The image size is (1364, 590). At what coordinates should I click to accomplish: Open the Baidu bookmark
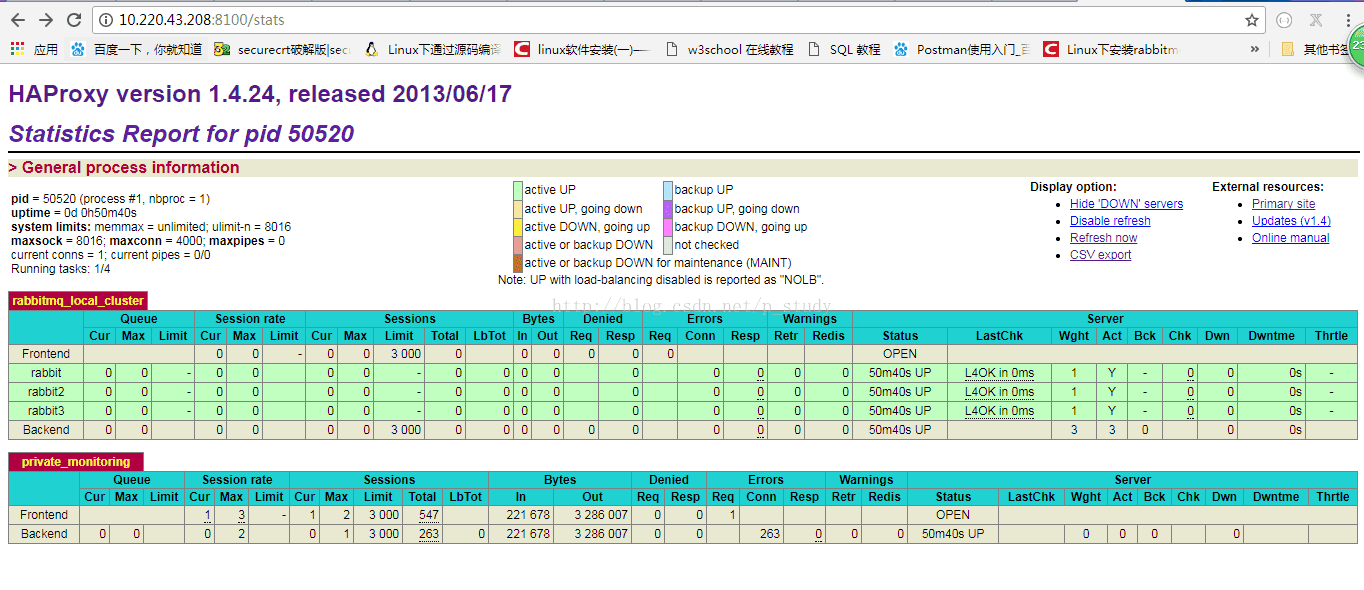(138, 49)
